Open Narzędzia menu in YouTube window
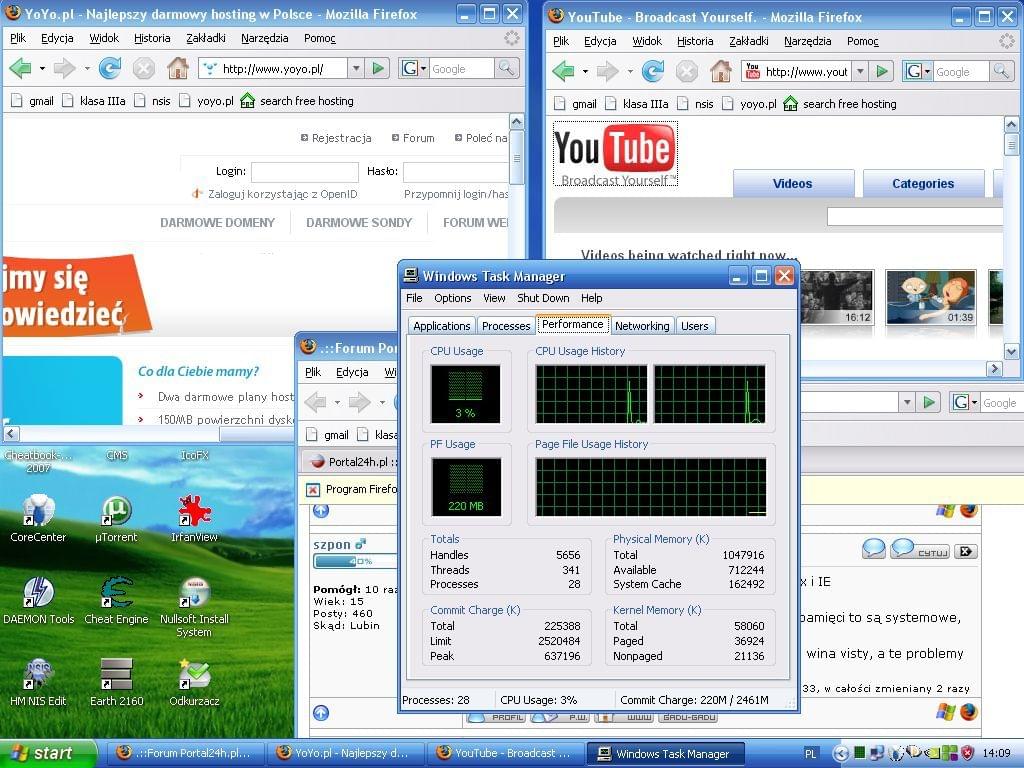The image size is (1024, 768). (807, 41)
